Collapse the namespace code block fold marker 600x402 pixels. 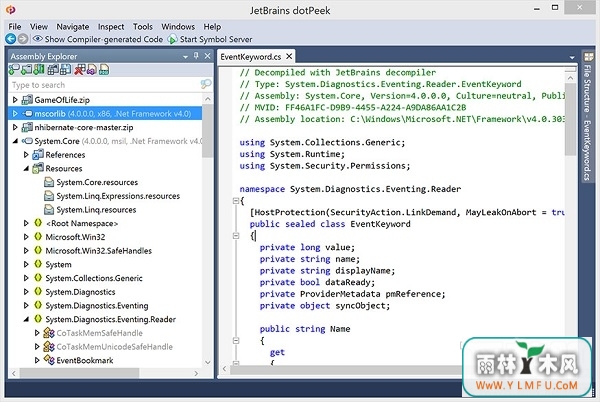(x=236, y=200)
